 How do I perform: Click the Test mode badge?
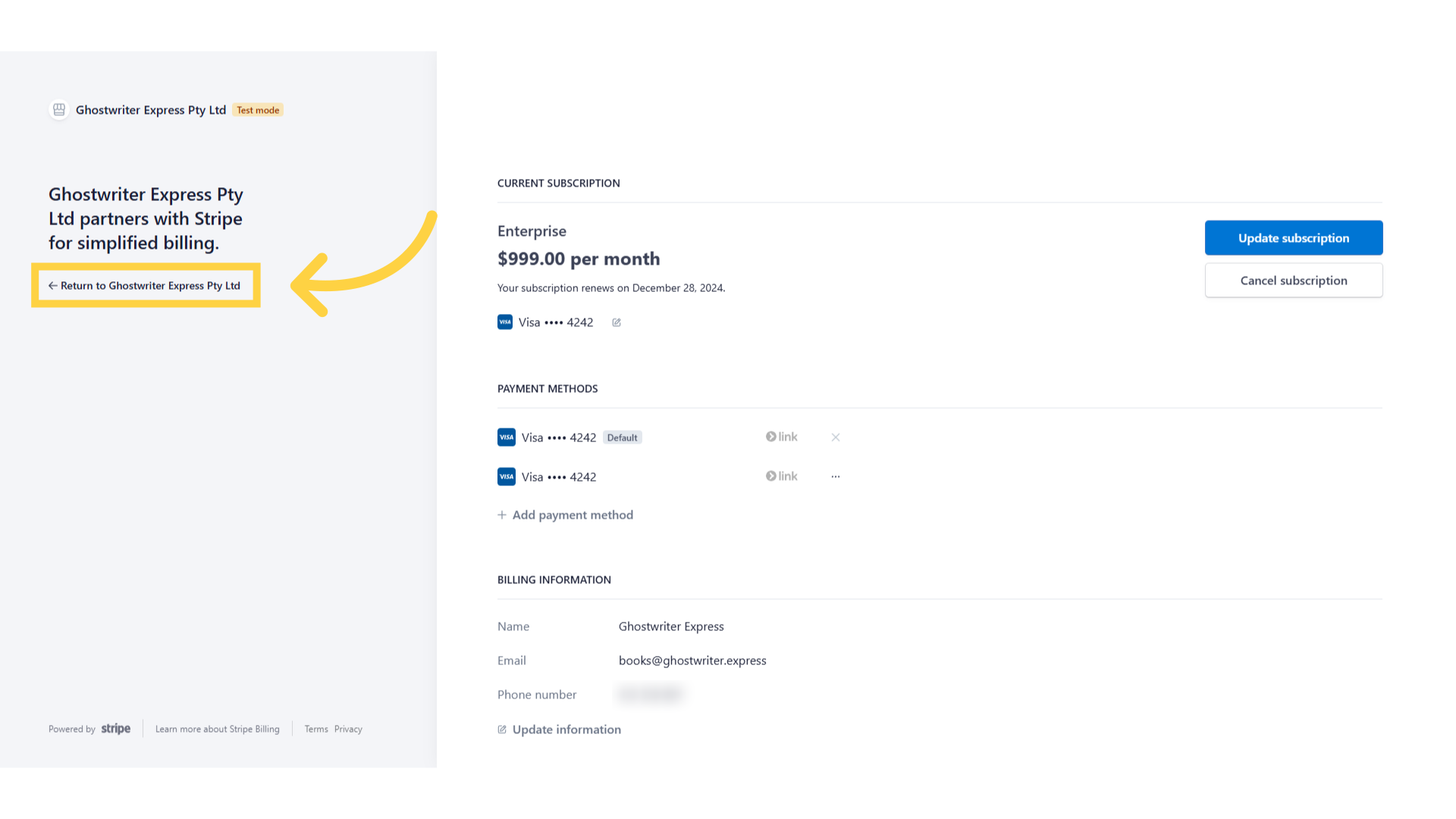pyautogui.click(x=258, y=110)
